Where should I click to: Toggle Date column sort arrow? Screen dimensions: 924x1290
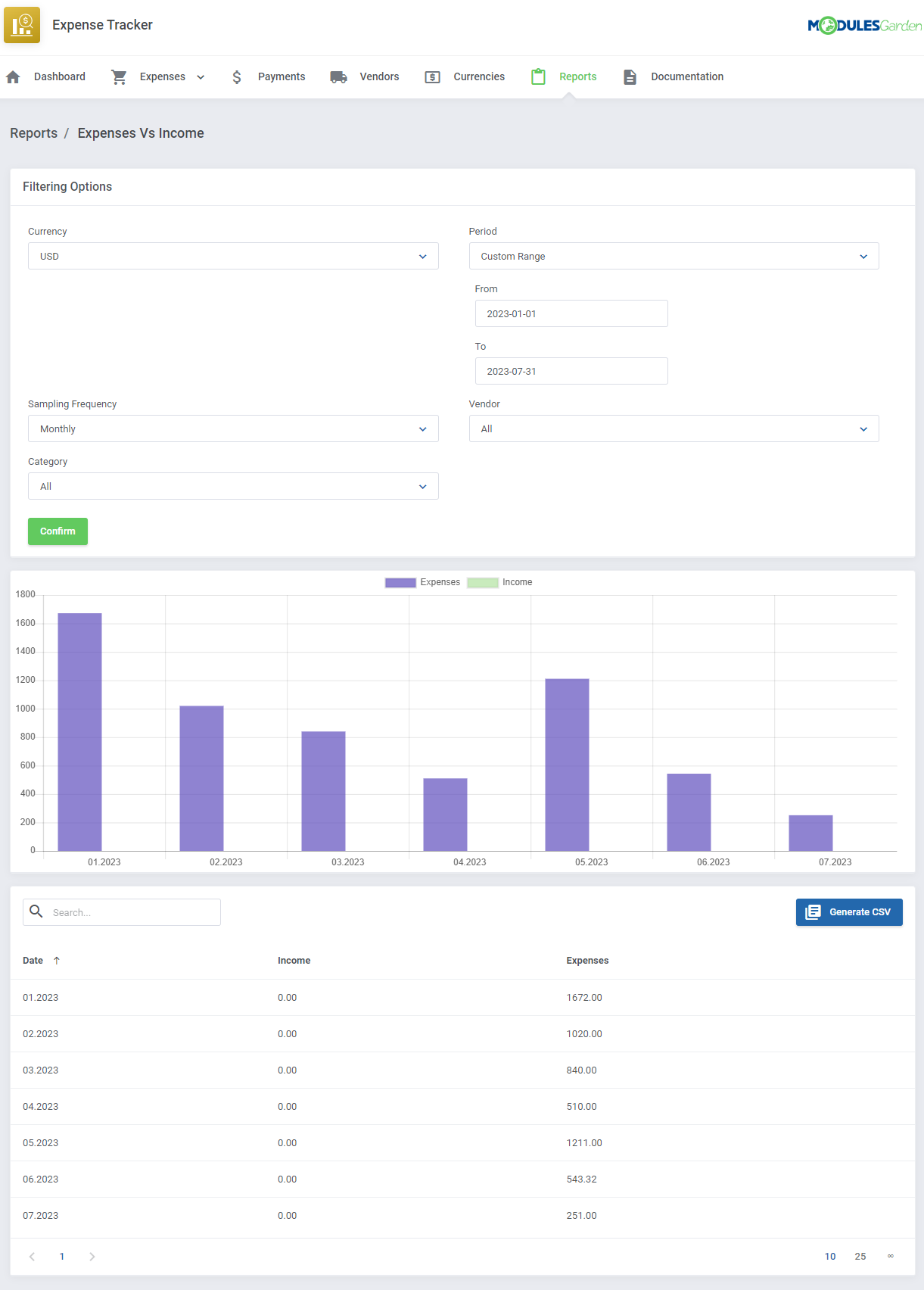(x=56, y=961)
